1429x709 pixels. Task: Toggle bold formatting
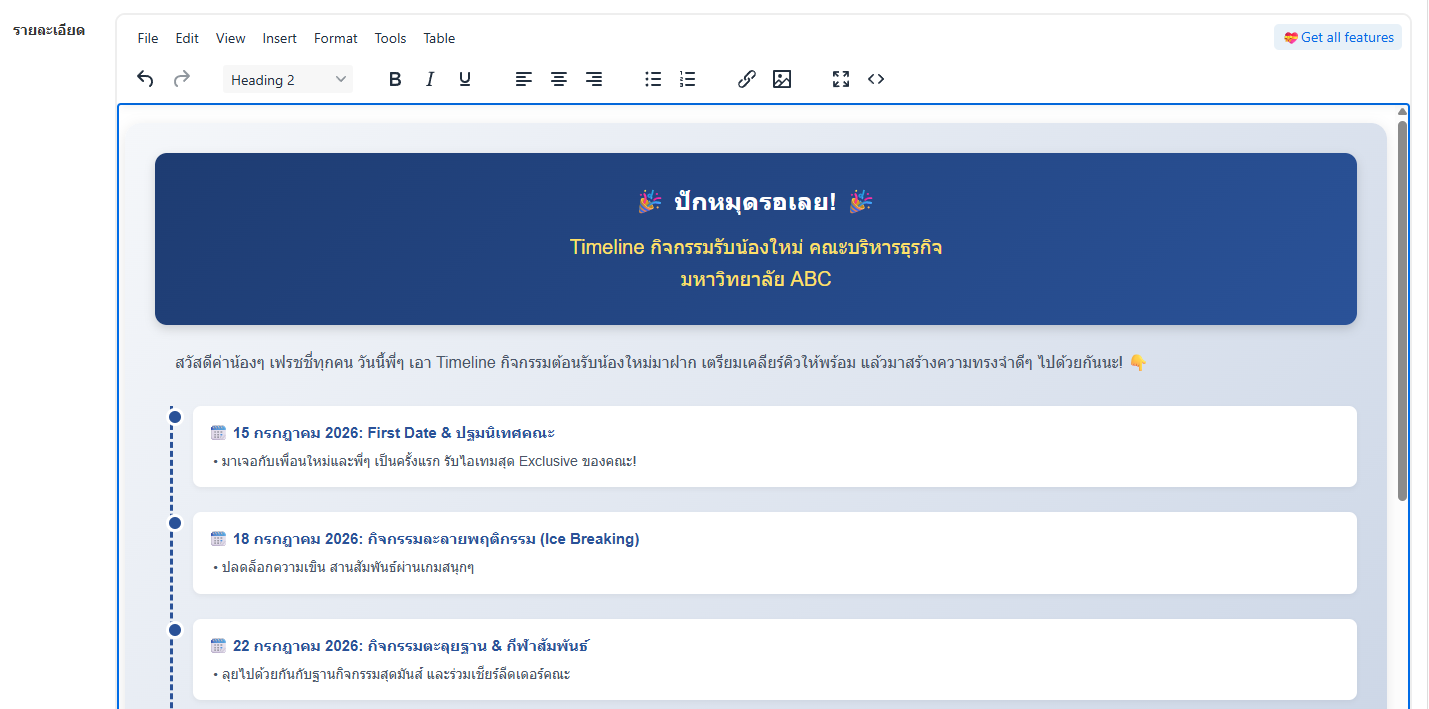point(395,79)
